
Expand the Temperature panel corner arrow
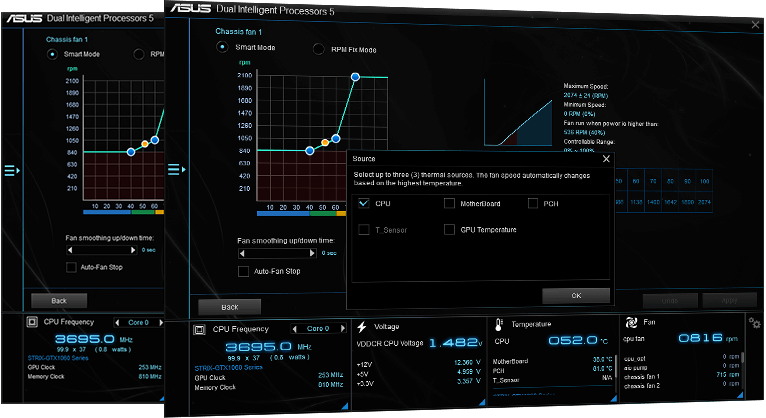tap(613, 398)
